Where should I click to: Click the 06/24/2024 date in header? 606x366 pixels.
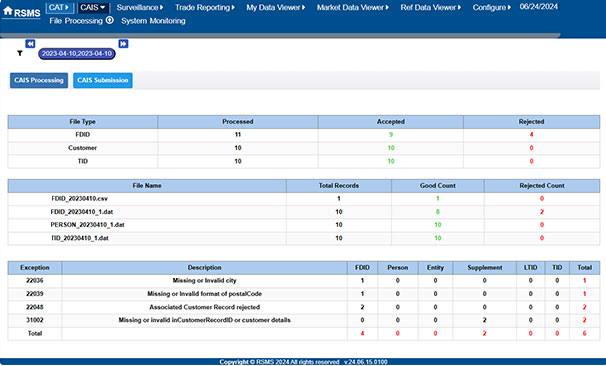pos(538,7)
